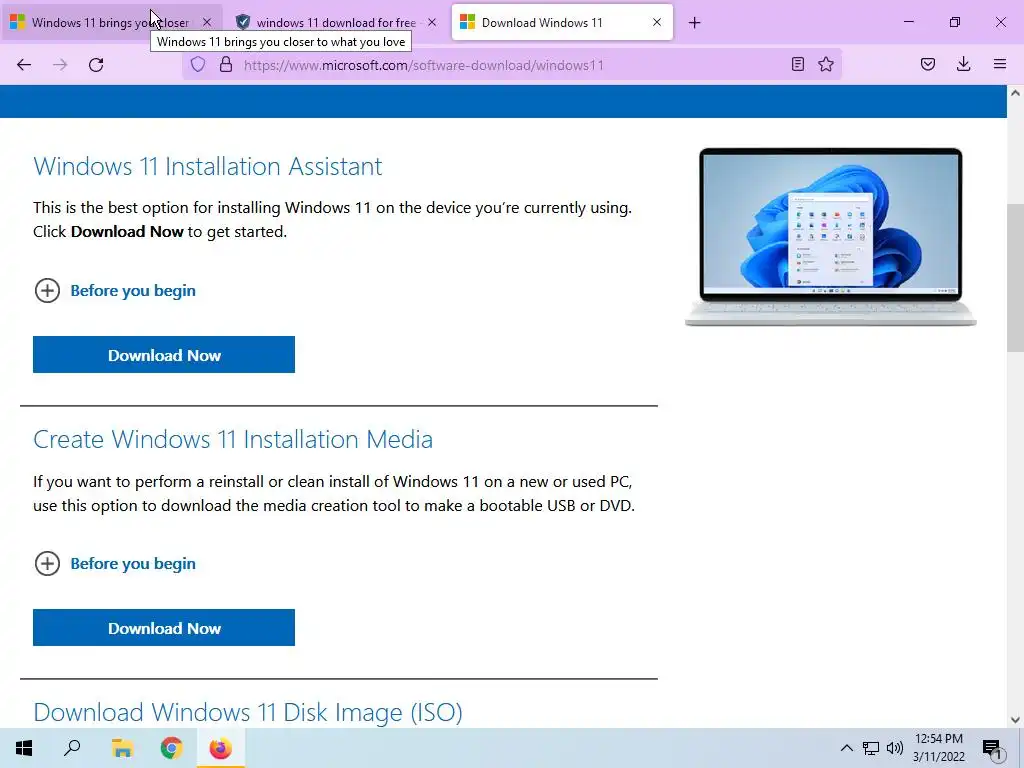The height and width of the screenshot is (768, 1024).
Task: Click Download Now for Installation Media
Action: pos(164,628)
